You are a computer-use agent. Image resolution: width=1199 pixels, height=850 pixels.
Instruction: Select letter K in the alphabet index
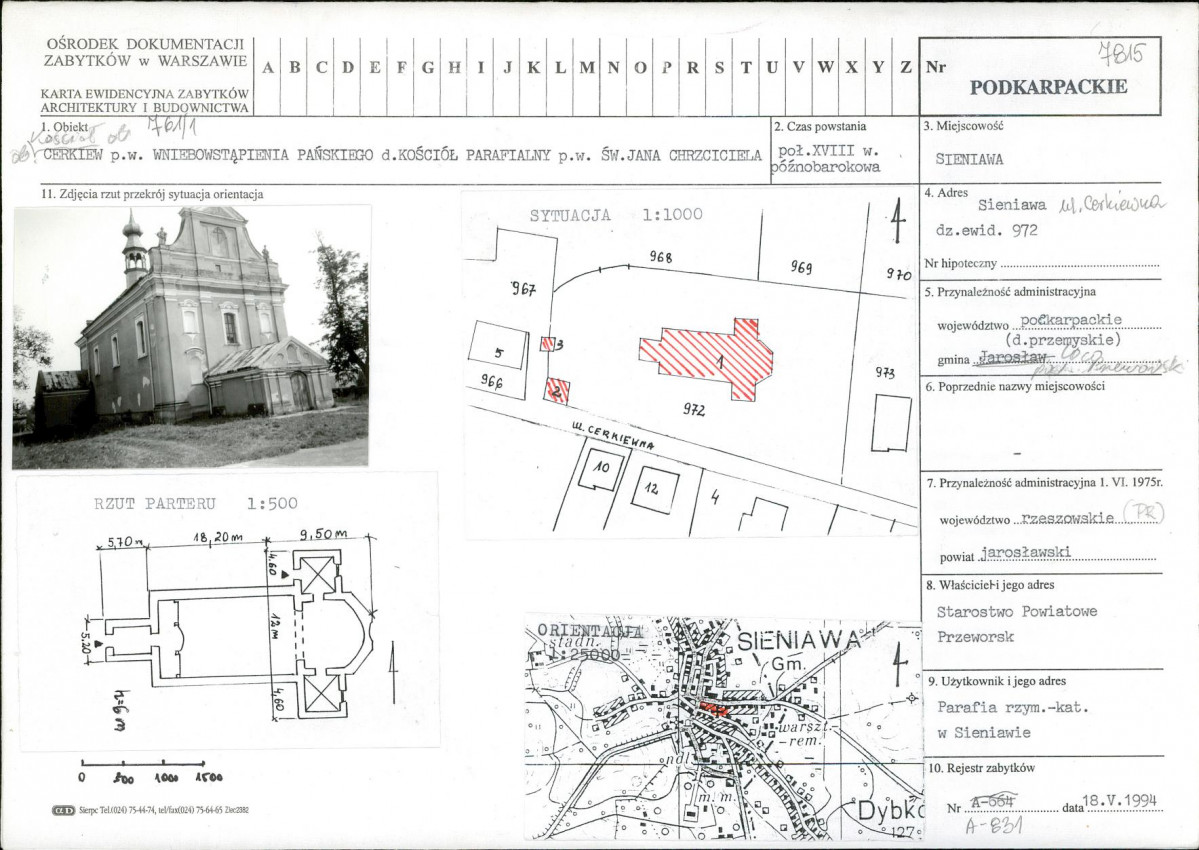click(534, 67)
